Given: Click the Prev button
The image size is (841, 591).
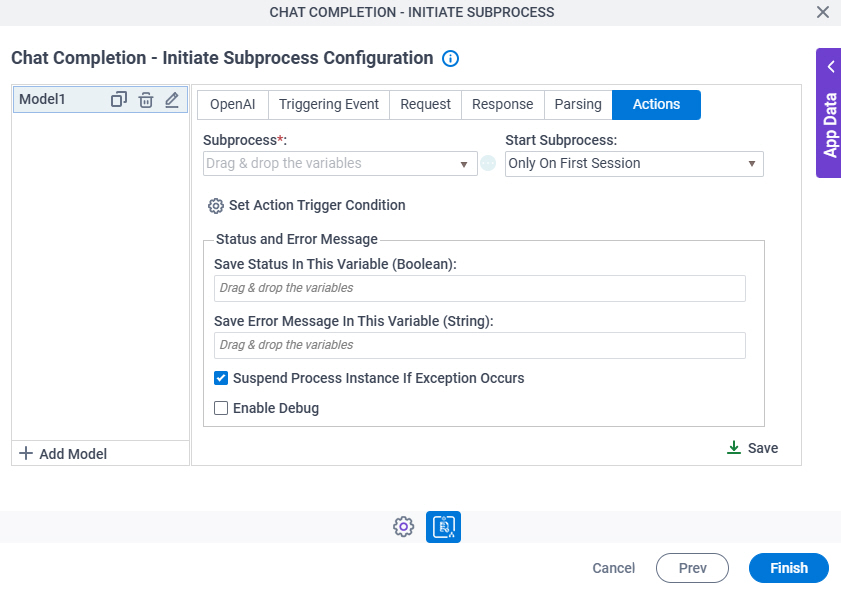Looking at the screenshot, I should click(x=692, y=568).
